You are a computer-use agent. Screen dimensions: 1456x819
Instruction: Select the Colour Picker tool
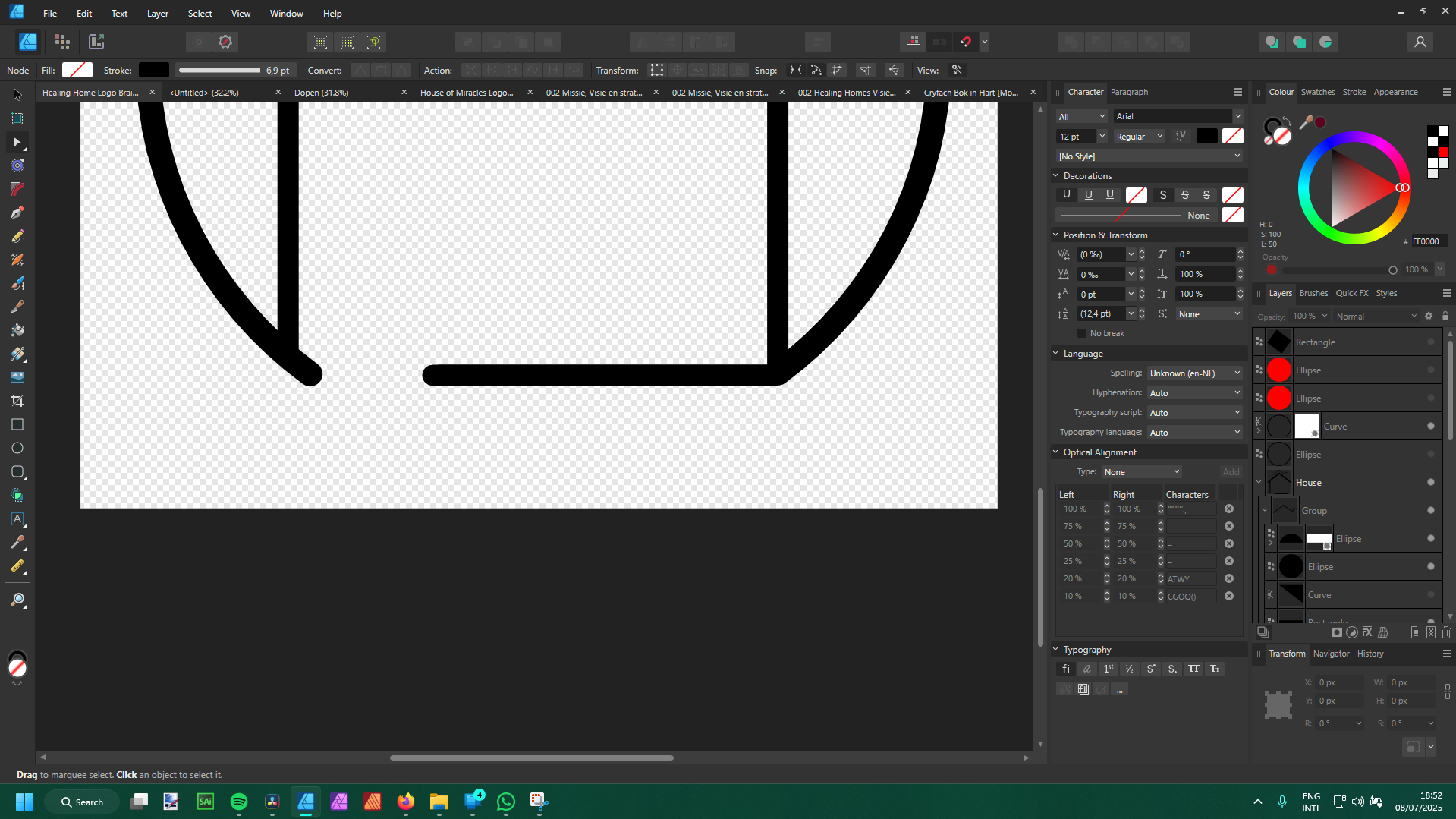tap(17, 542)
